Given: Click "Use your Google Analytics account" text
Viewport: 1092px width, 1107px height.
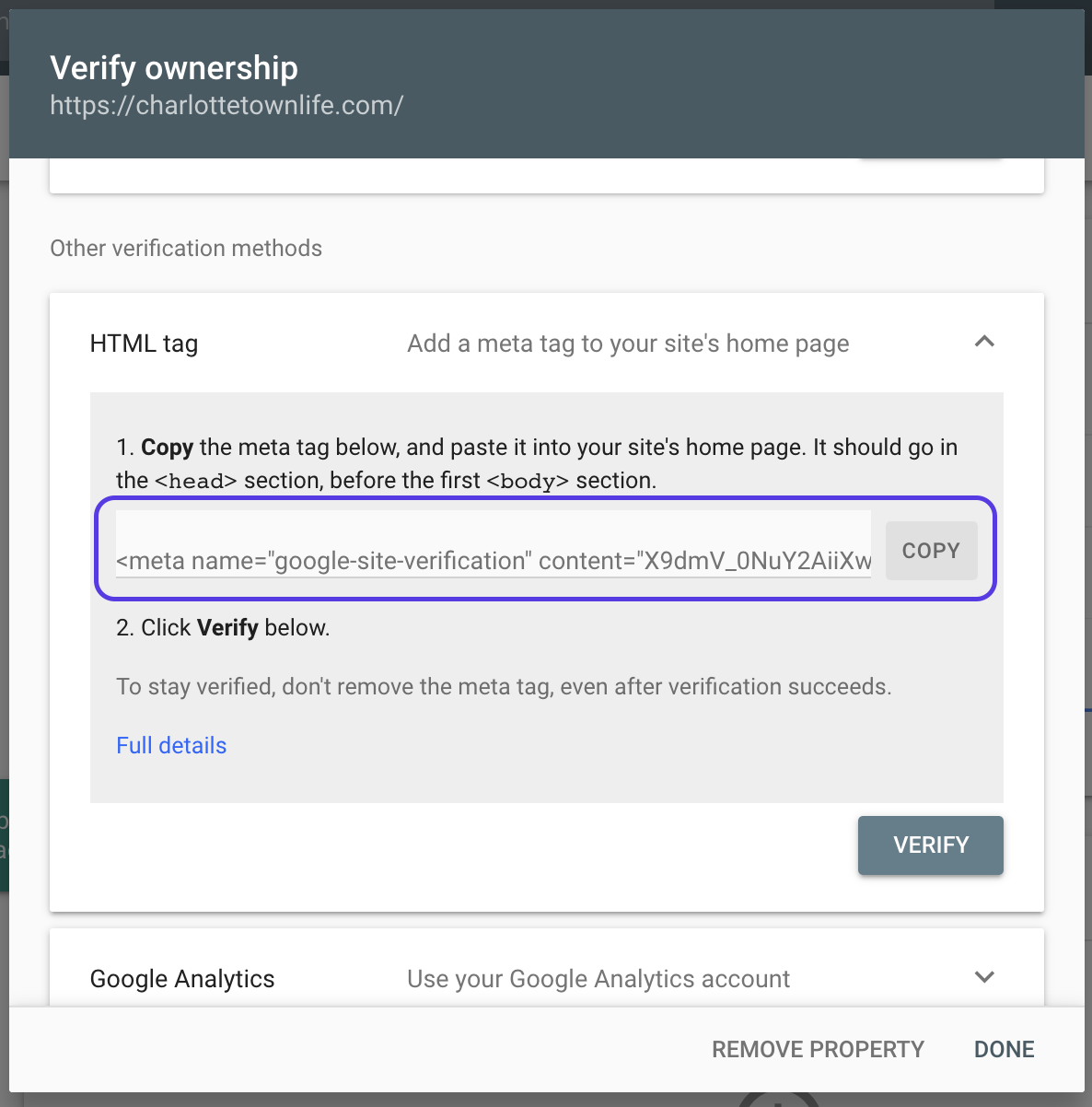Looking at the screenshot, I should [598, 979].
